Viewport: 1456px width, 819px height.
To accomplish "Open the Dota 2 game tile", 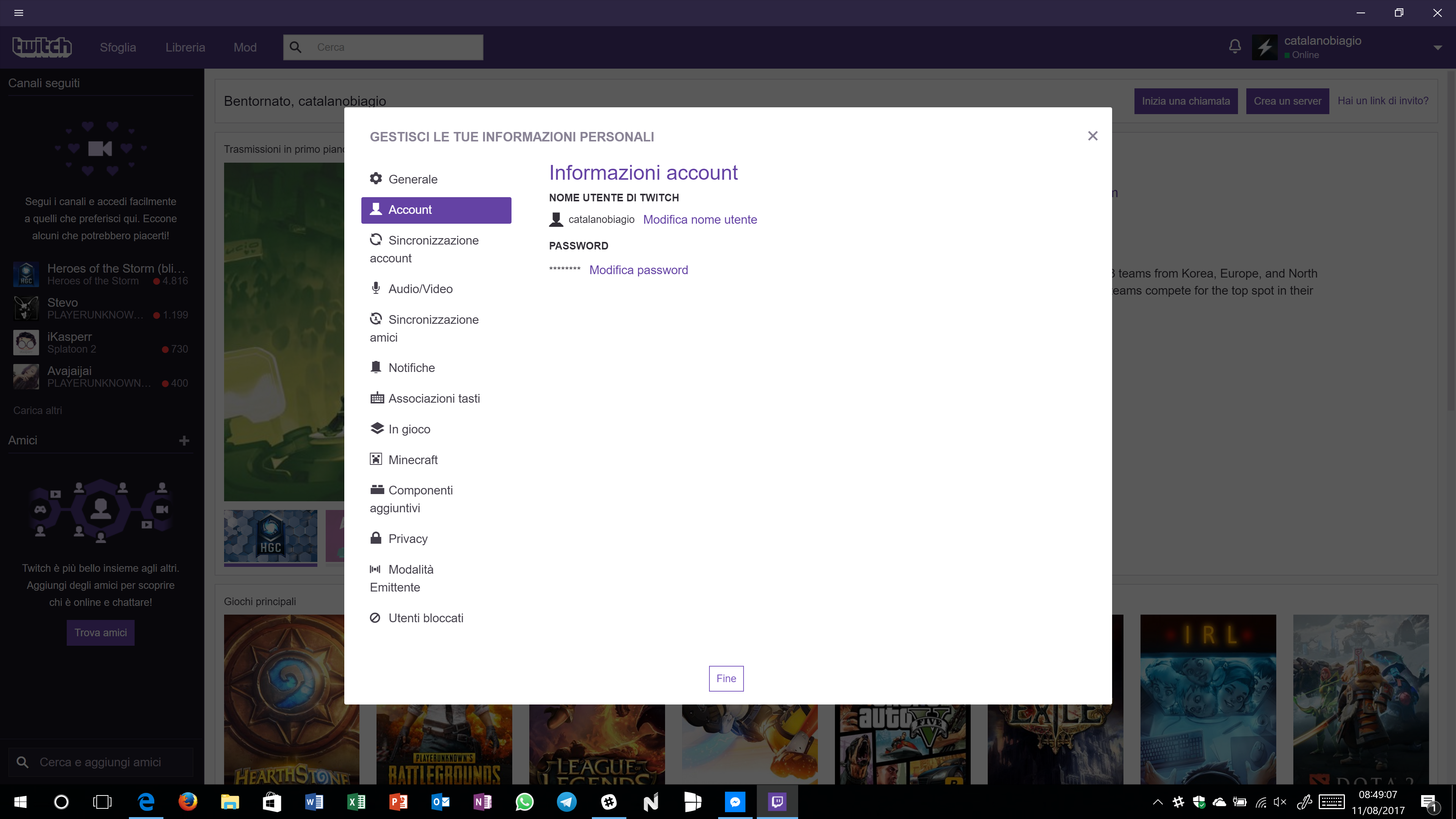I will [x=1361, y=699].
